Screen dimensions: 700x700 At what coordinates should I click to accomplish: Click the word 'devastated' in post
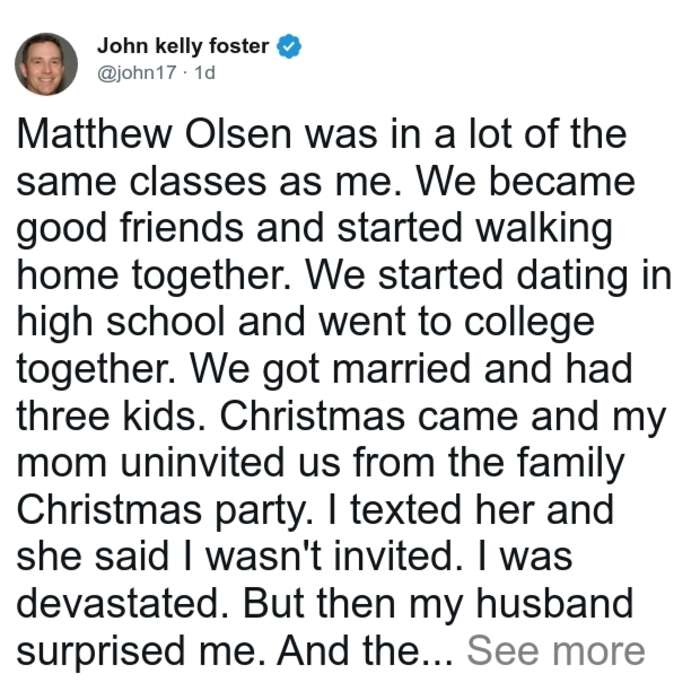click(x=119, y=604)
